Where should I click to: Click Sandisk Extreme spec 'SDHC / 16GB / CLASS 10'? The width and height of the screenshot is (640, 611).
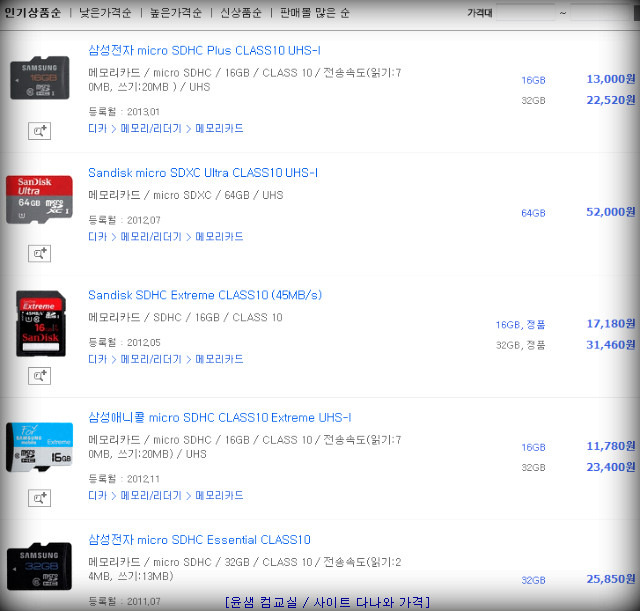tap(218, 318)
